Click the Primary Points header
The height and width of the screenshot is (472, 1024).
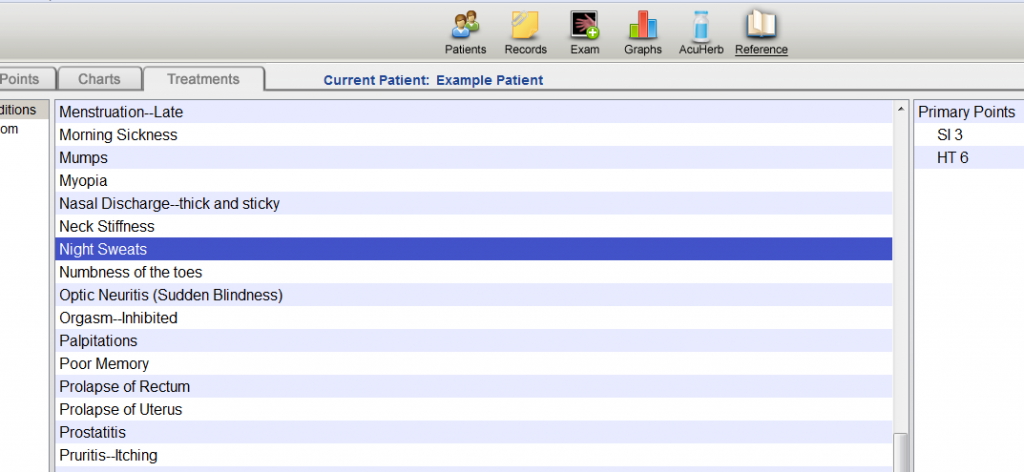click(967, 112)
